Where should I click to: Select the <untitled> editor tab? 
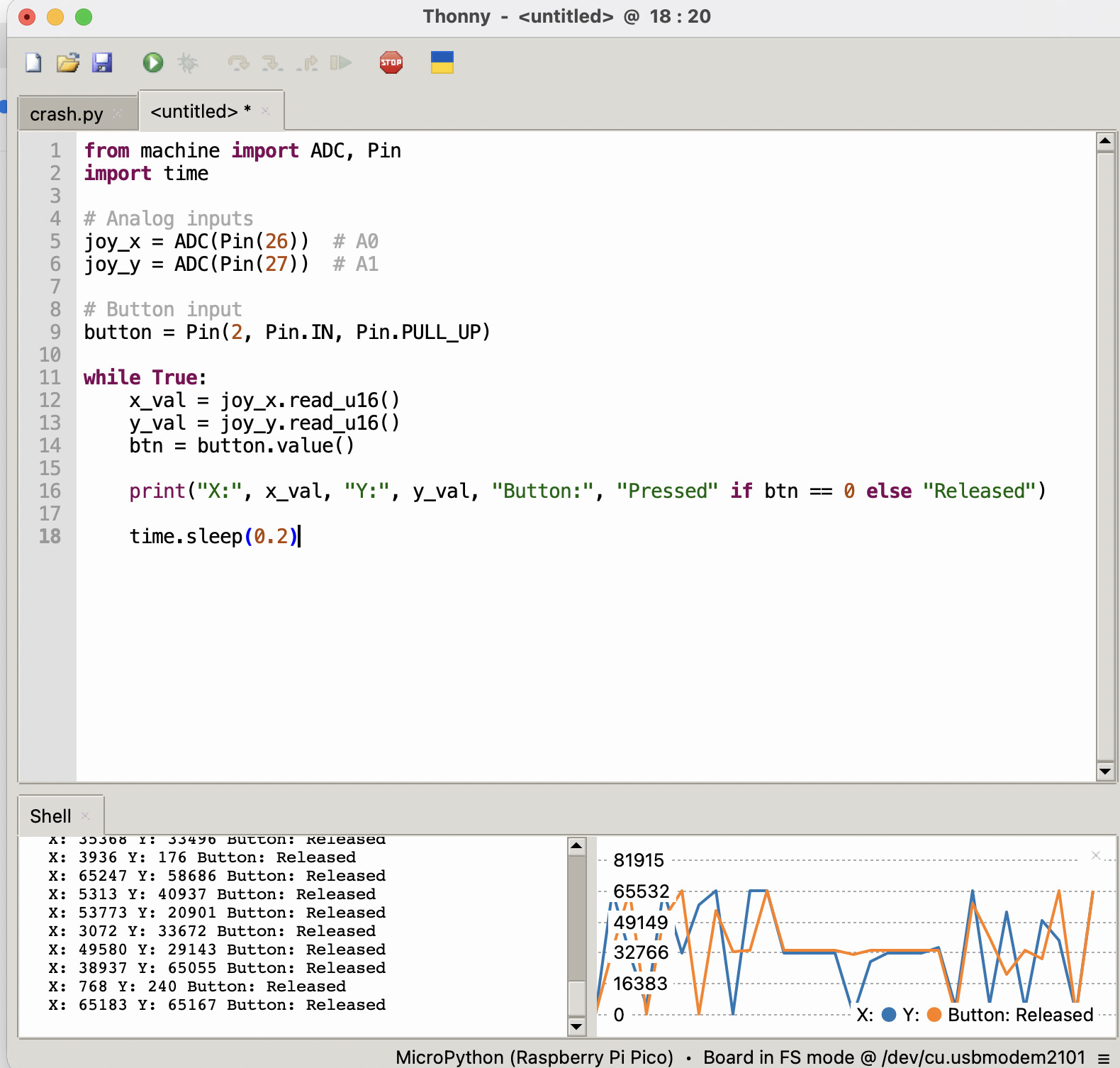[x=201, y=111]
